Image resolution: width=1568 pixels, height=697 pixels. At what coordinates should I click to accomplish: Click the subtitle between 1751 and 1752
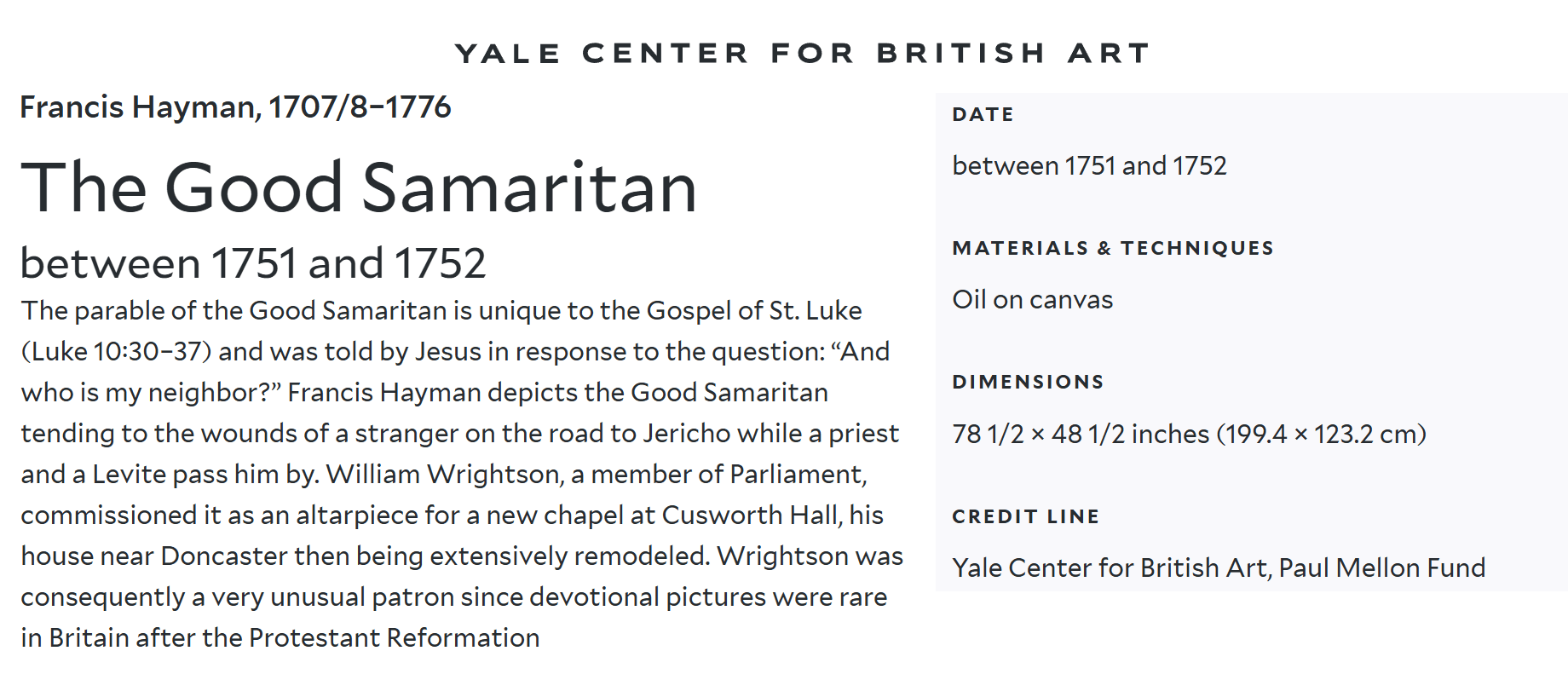253,262
